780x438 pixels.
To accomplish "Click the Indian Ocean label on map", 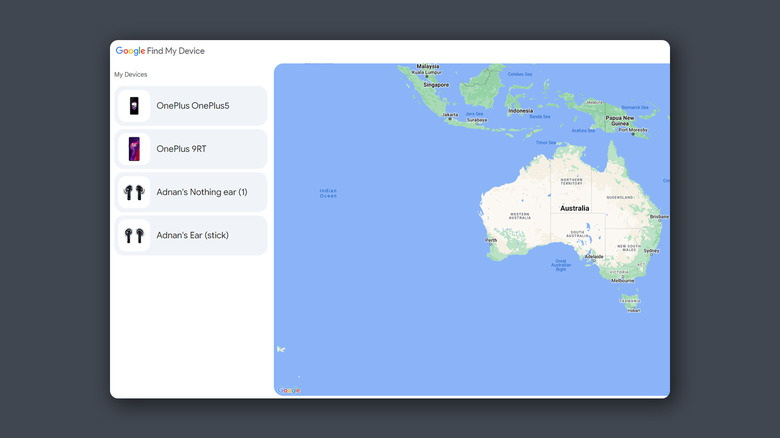I will click(328, 193).
